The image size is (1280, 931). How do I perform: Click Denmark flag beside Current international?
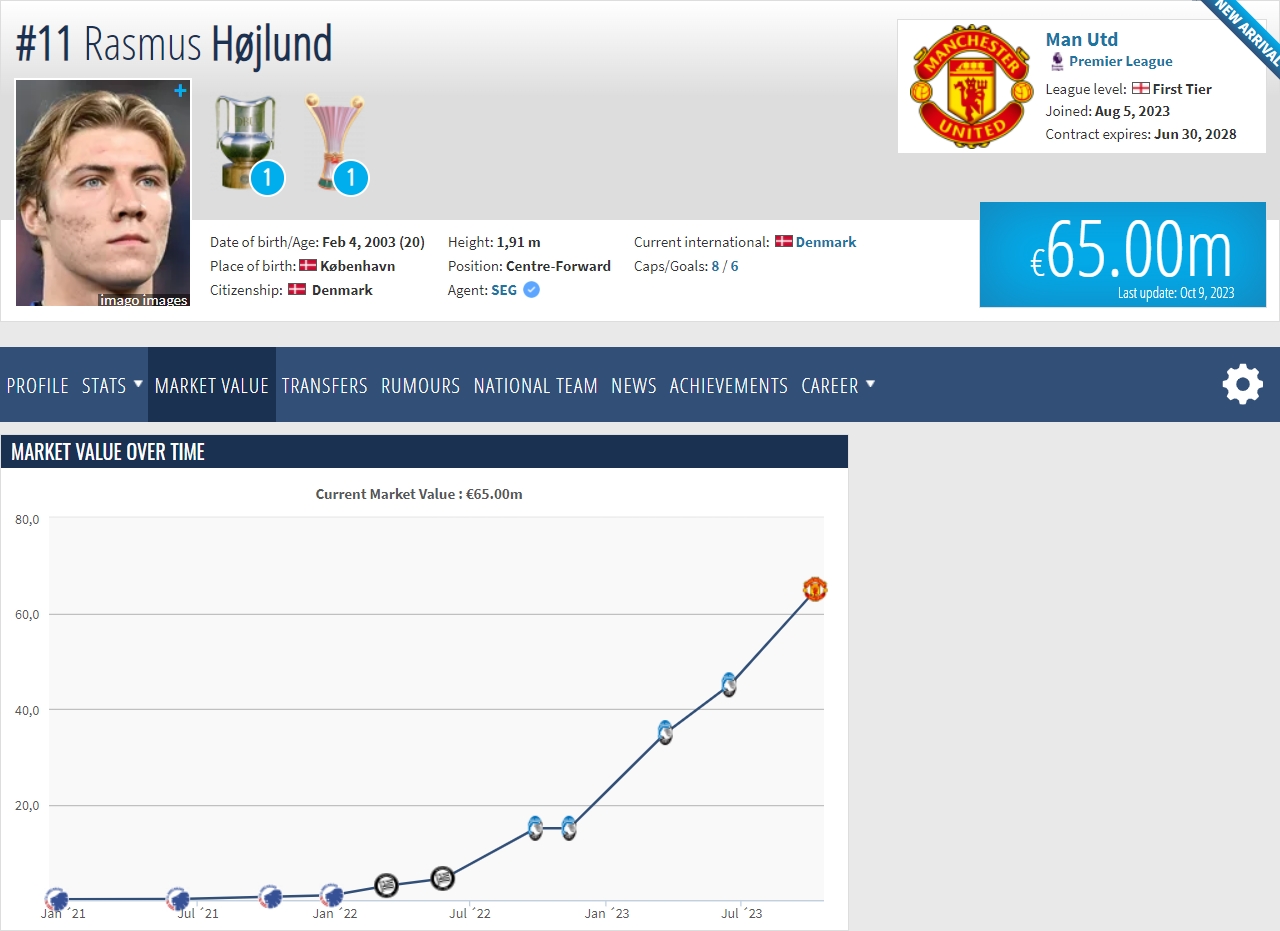[784, 242]
